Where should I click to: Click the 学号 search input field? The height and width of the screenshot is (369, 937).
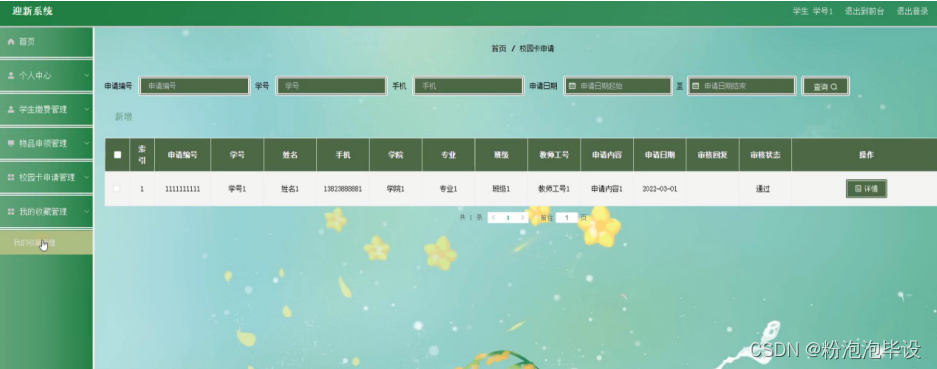[x=331, y=86]
